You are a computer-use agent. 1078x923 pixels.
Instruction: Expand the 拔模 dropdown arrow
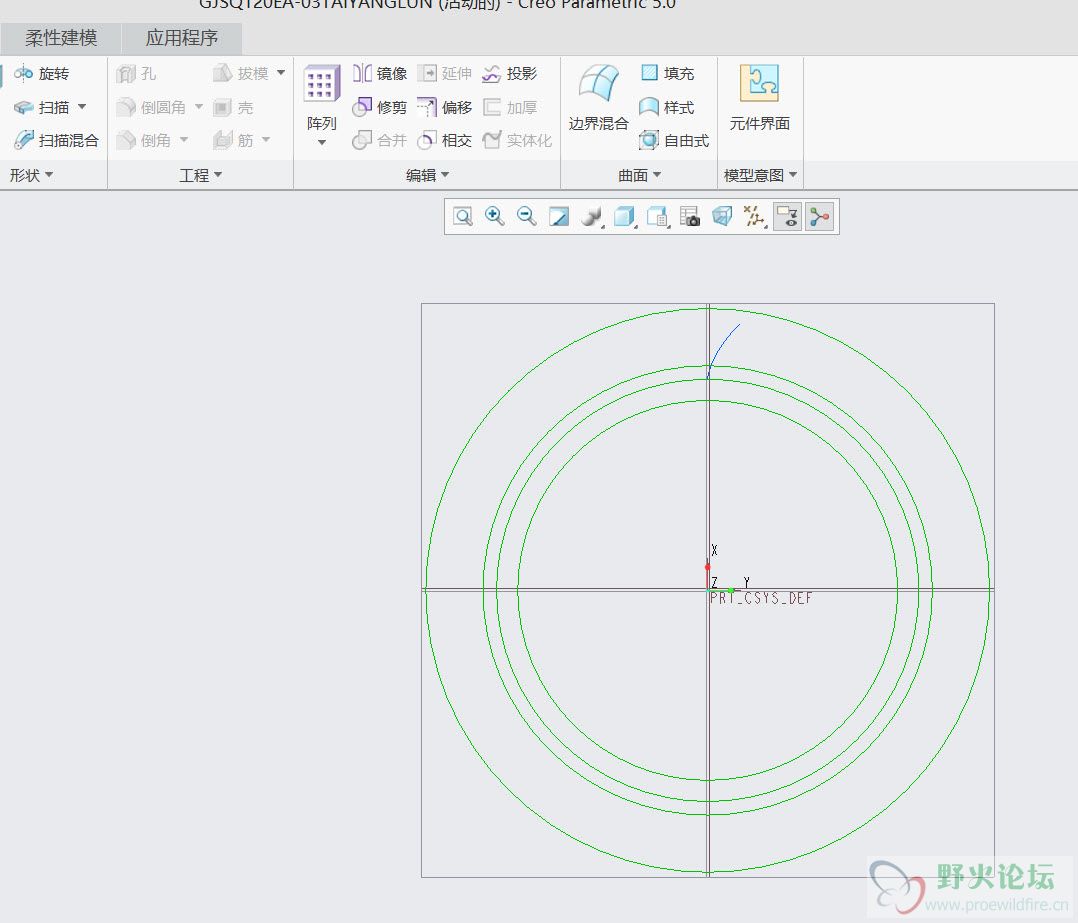pyautogui.click(x=281, y=73)
